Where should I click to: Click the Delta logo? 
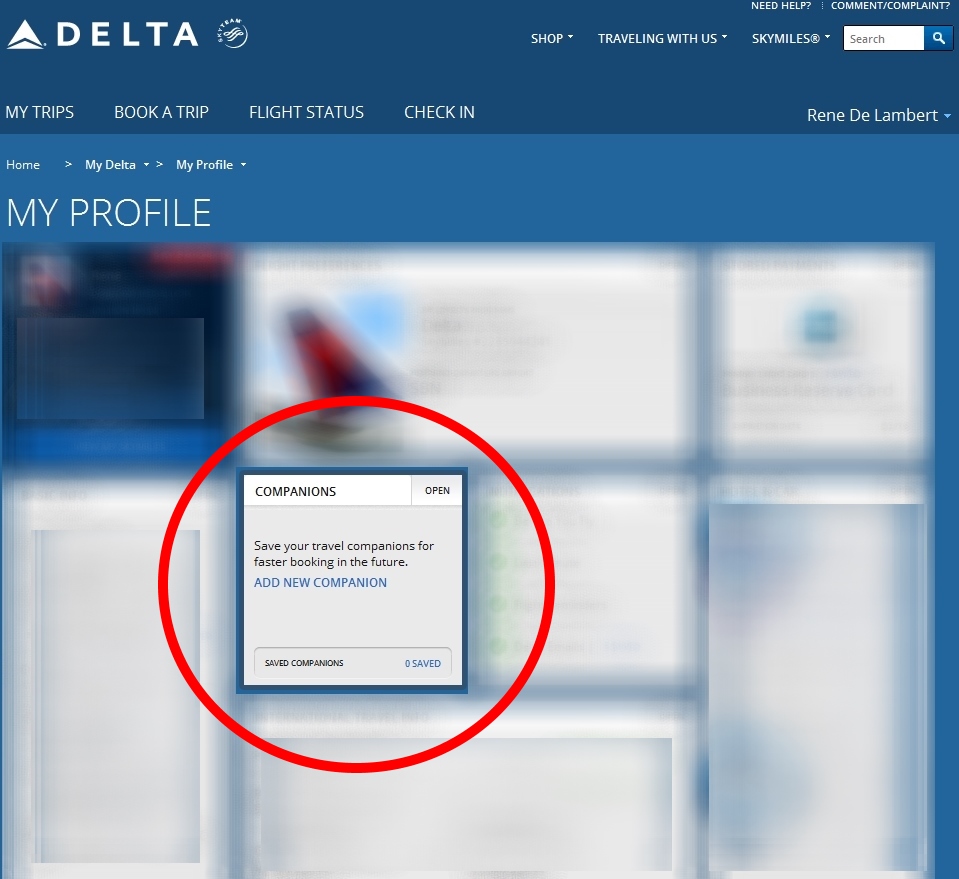(103, 34)
